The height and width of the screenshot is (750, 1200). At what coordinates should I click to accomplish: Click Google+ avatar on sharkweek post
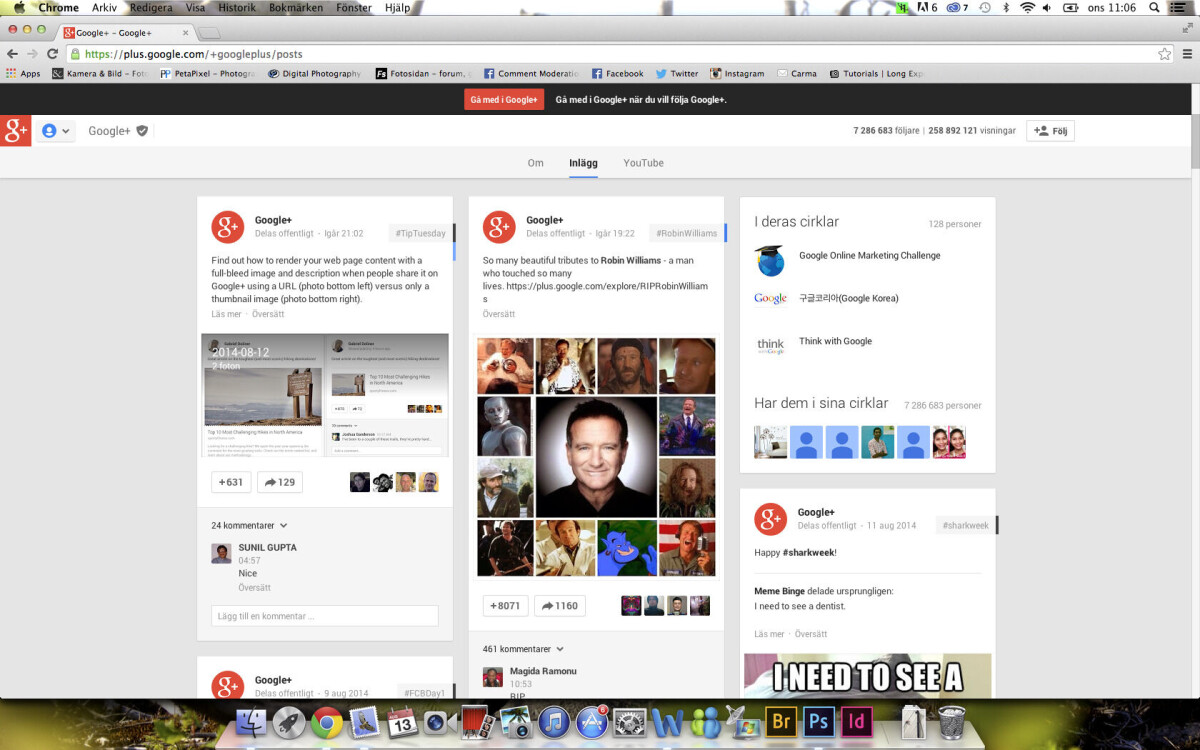click(770, 519)
